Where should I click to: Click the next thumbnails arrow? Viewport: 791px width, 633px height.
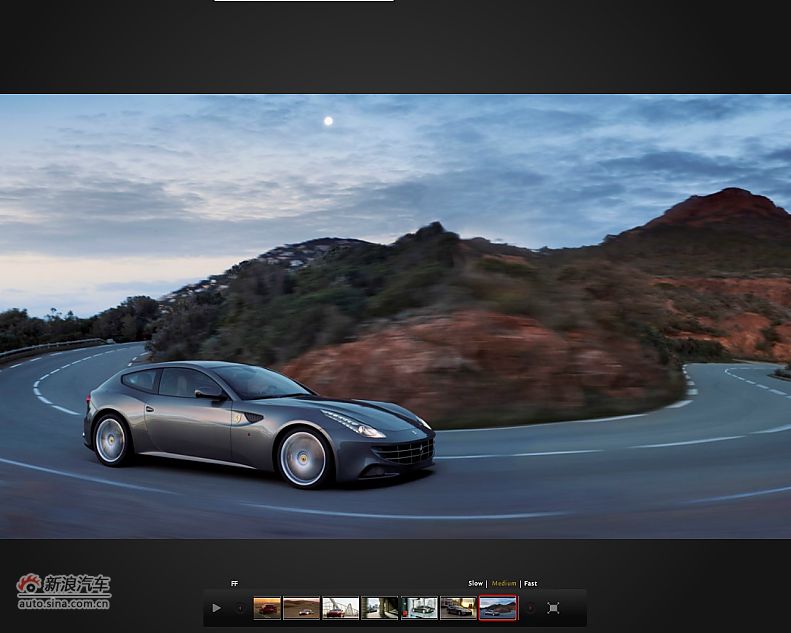click(530, 608)
